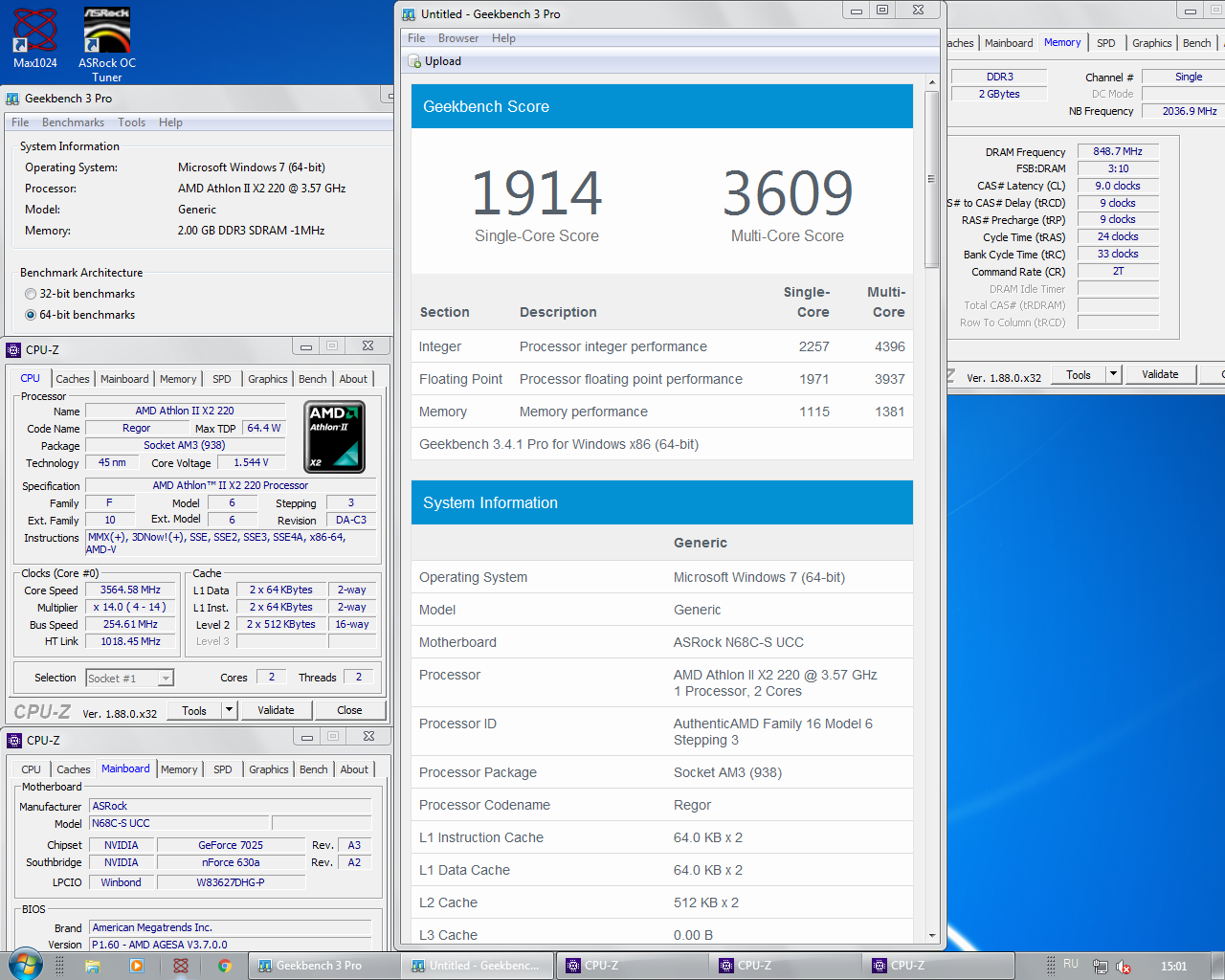This screenshot has width=1225, height=980.
Task: Click the Upload icon in the Geekbench toolbar
Action: pos(415,61)
